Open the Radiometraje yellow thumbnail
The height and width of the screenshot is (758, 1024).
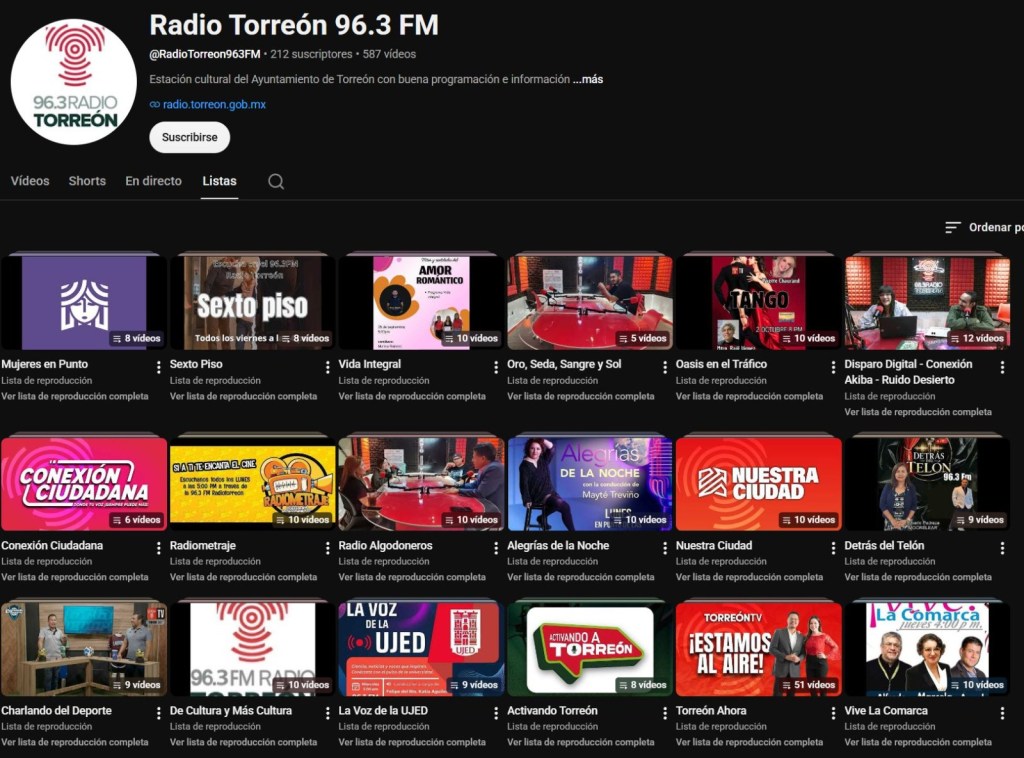pyautogui.click(x=252, y=484)
